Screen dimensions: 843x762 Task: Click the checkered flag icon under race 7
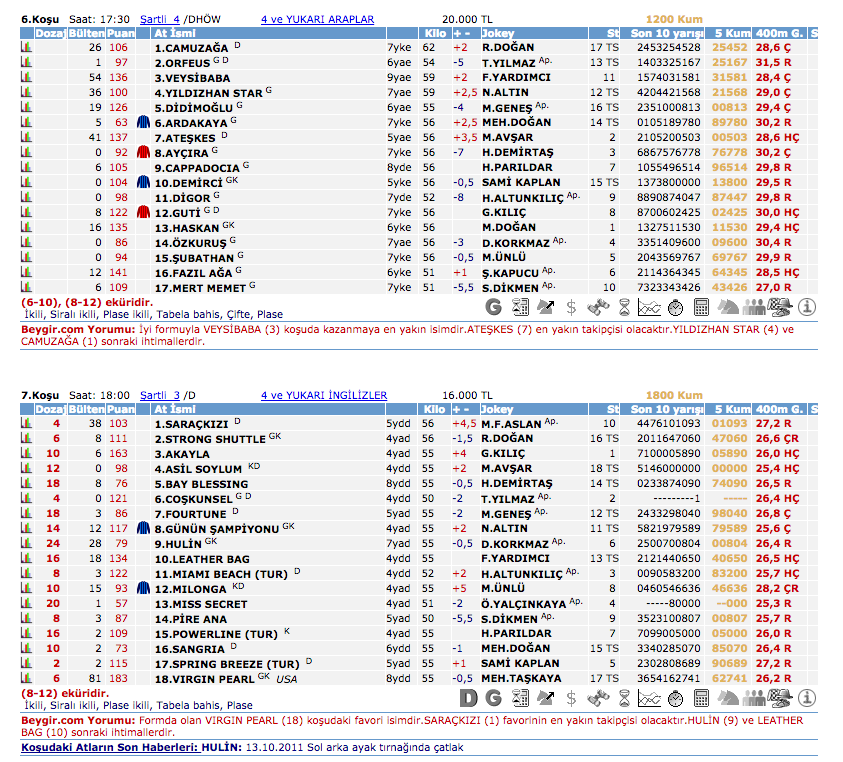781,697
